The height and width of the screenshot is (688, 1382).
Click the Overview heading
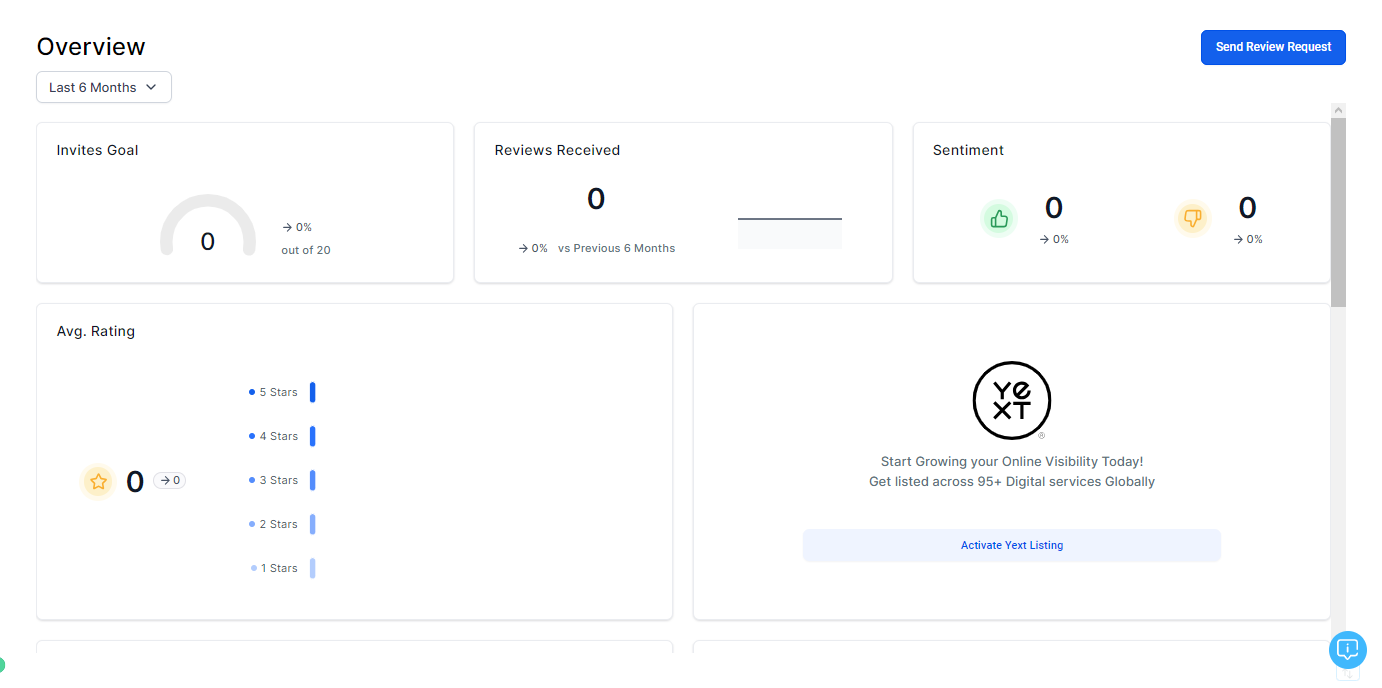(91, 47)
